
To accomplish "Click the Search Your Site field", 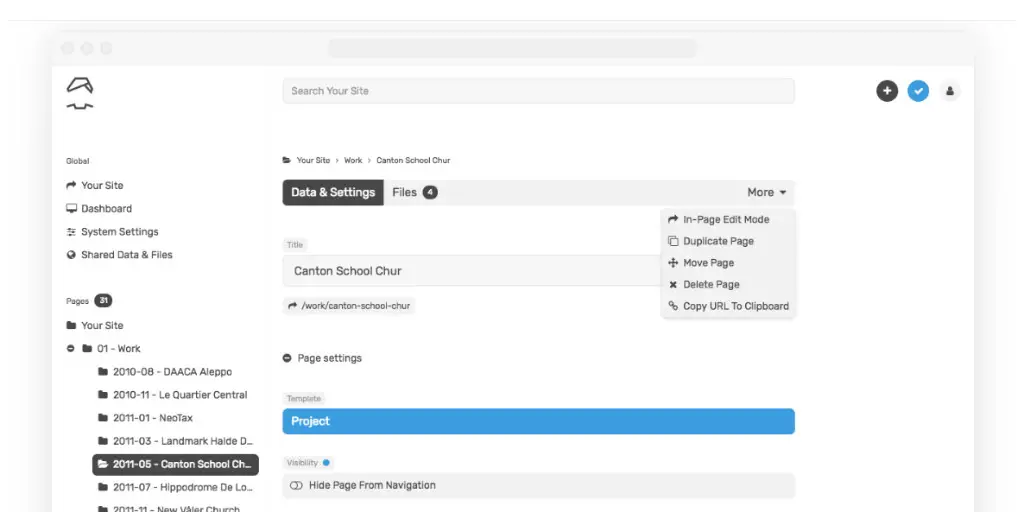I will (539, 91).
